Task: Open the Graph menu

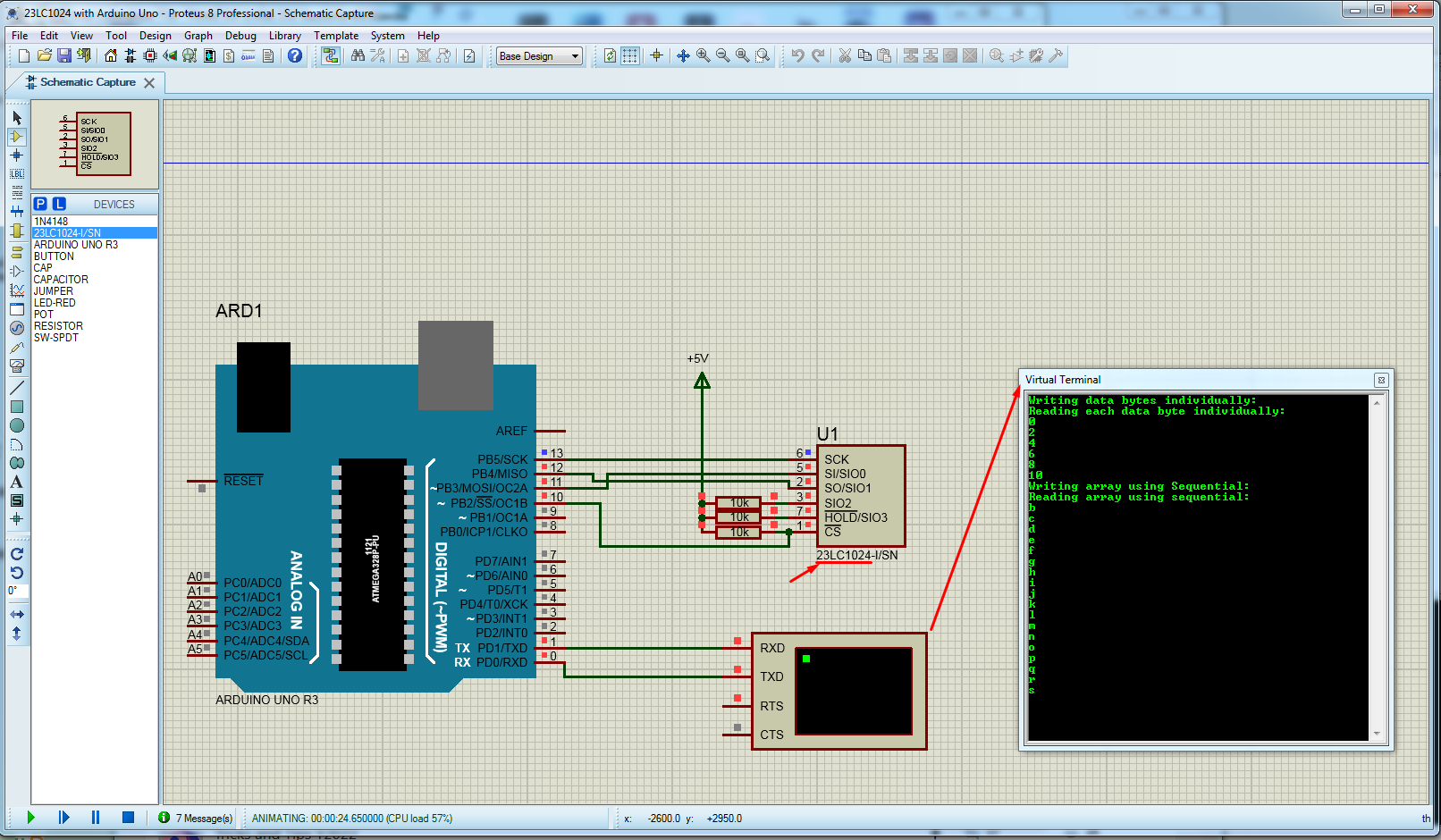Action: [198, 36]
